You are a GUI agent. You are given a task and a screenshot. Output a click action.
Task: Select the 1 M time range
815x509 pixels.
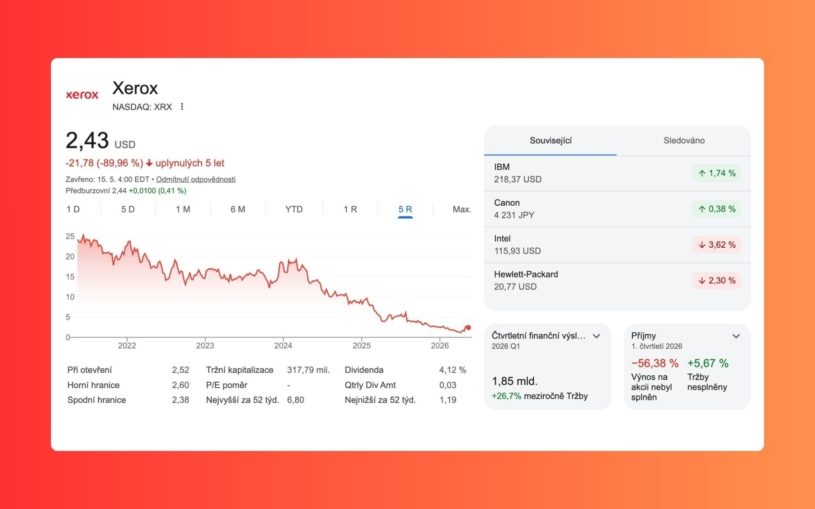pyautogui.click(x=183, y=209)
